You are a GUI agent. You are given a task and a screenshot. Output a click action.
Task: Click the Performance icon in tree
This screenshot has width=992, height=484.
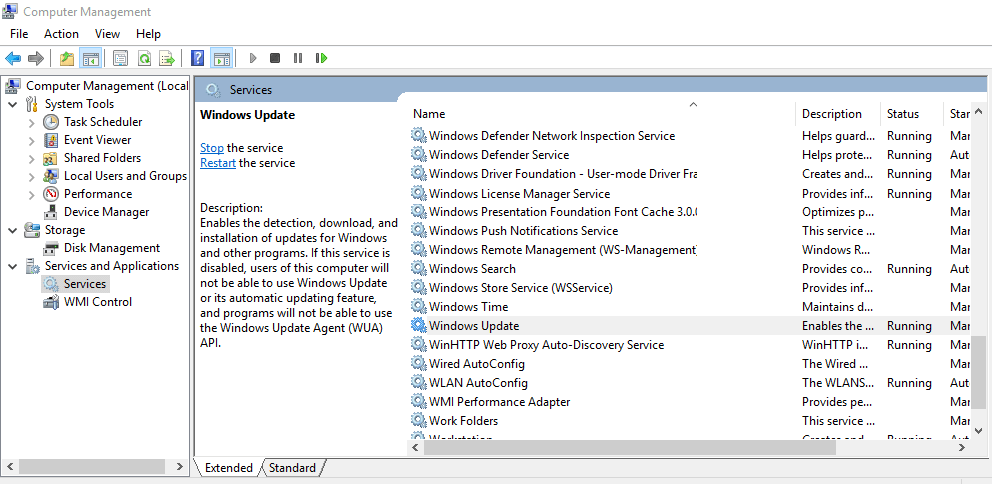point(51,194)
